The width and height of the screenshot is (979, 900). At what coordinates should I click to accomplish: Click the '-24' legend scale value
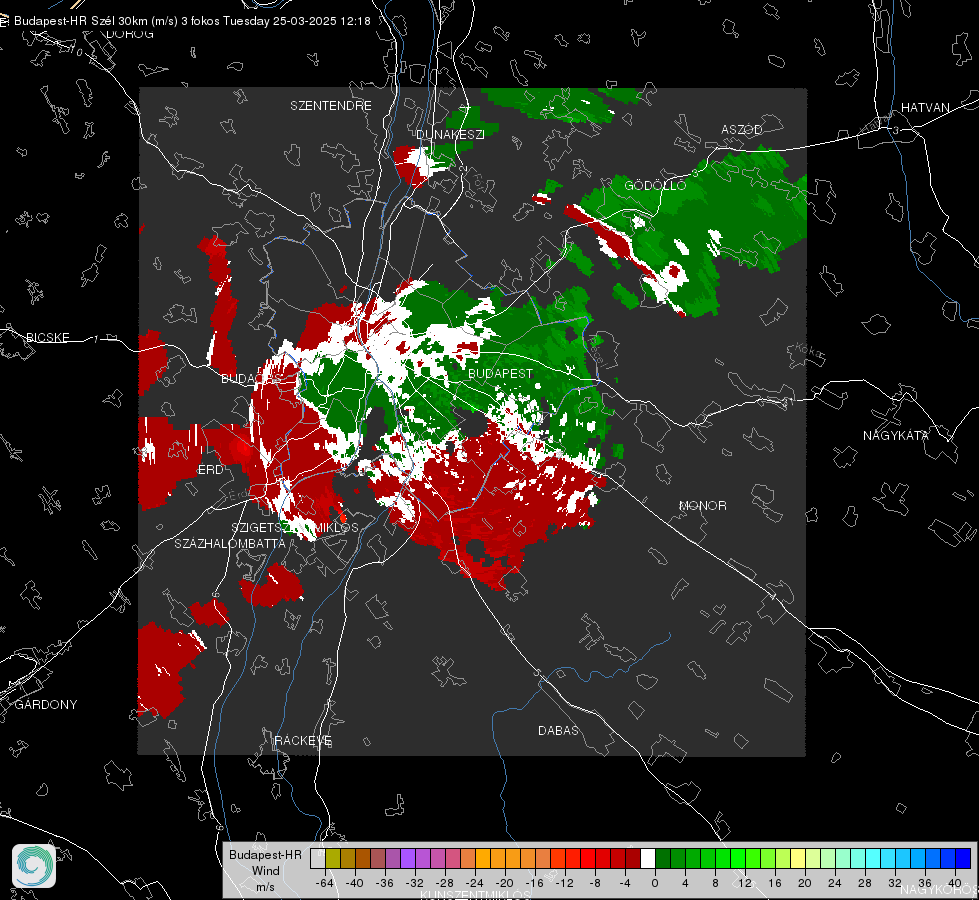[475, 883]
